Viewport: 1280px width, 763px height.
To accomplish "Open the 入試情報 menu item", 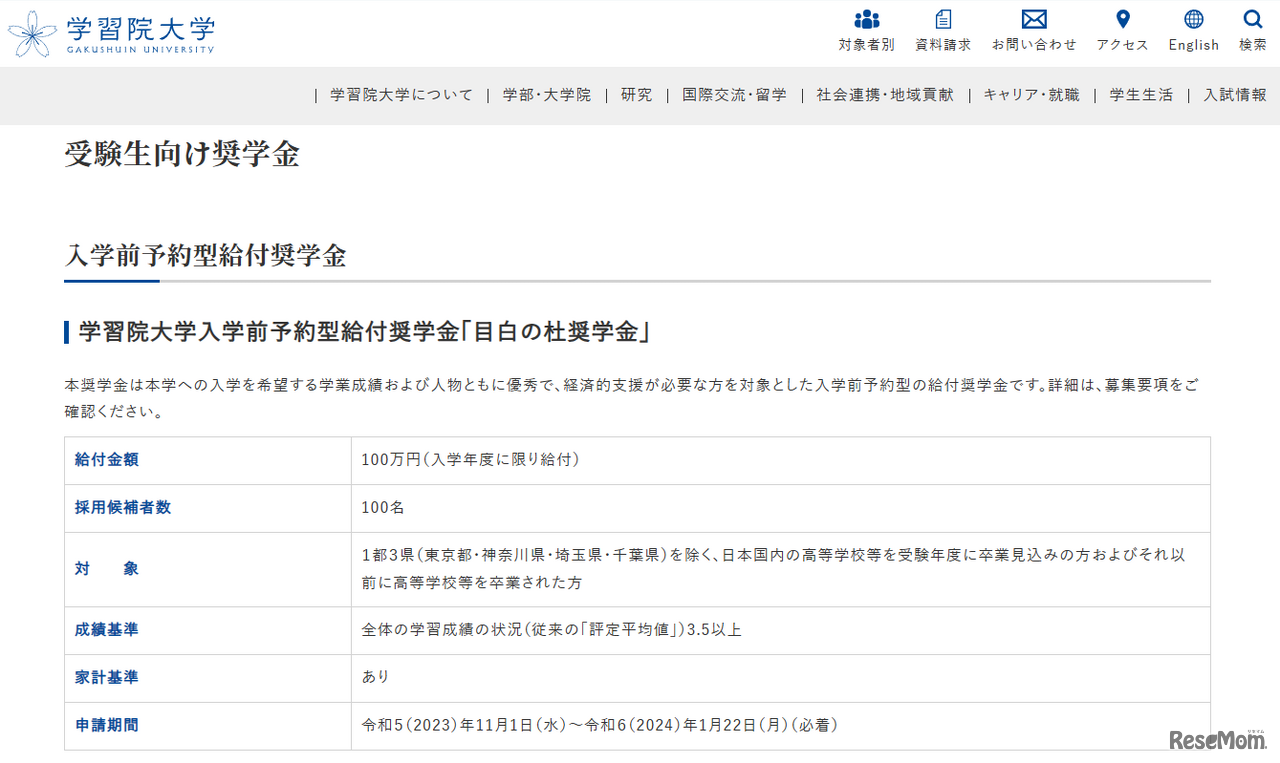I will (1235, 95).
